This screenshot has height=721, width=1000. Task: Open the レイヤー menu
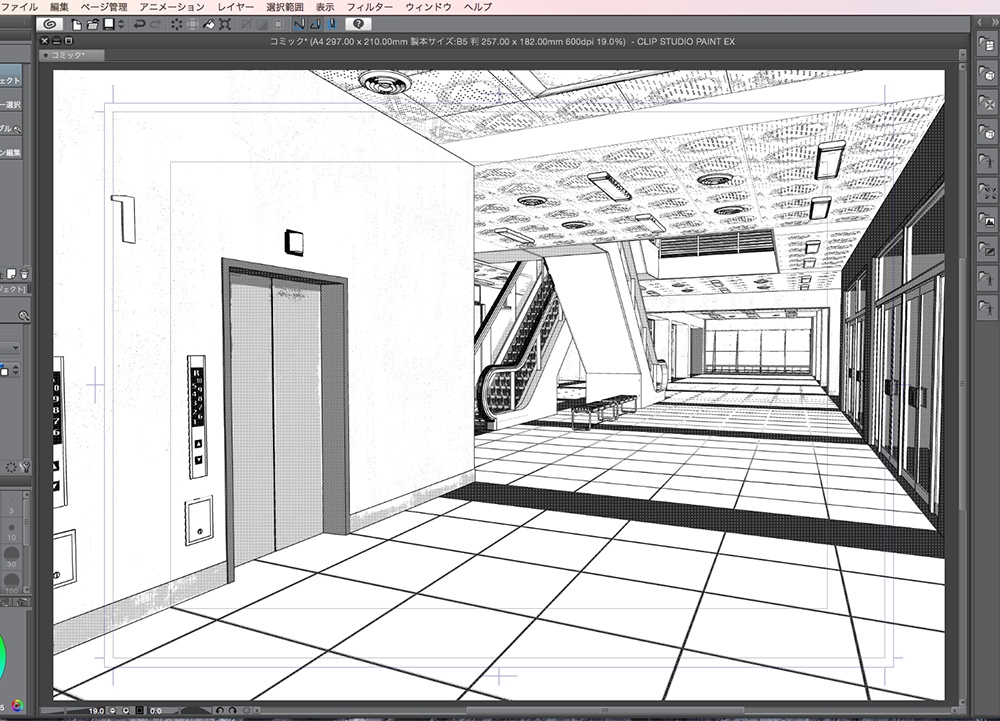pos(235,7)
